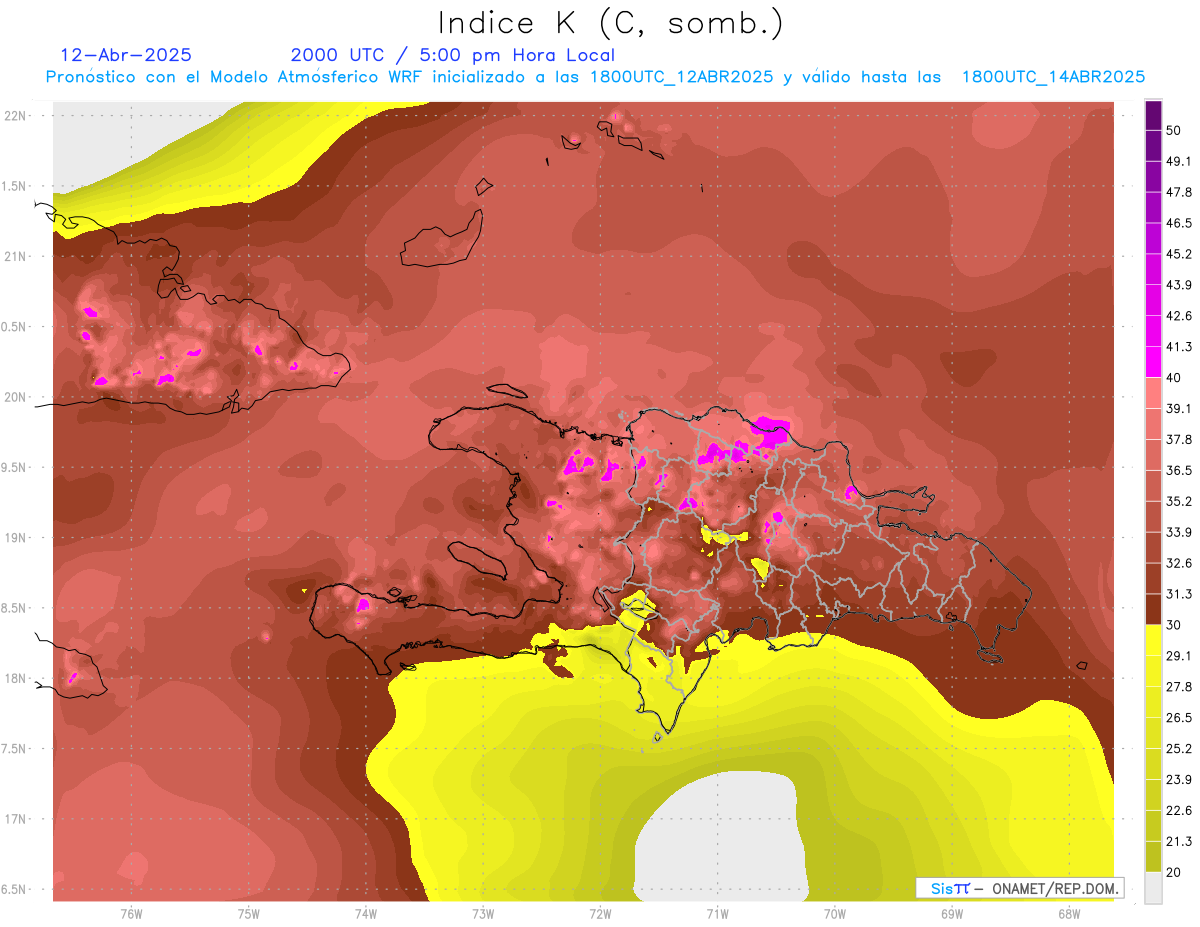Click the latitude axis label "22N"

tap(15, 115)
